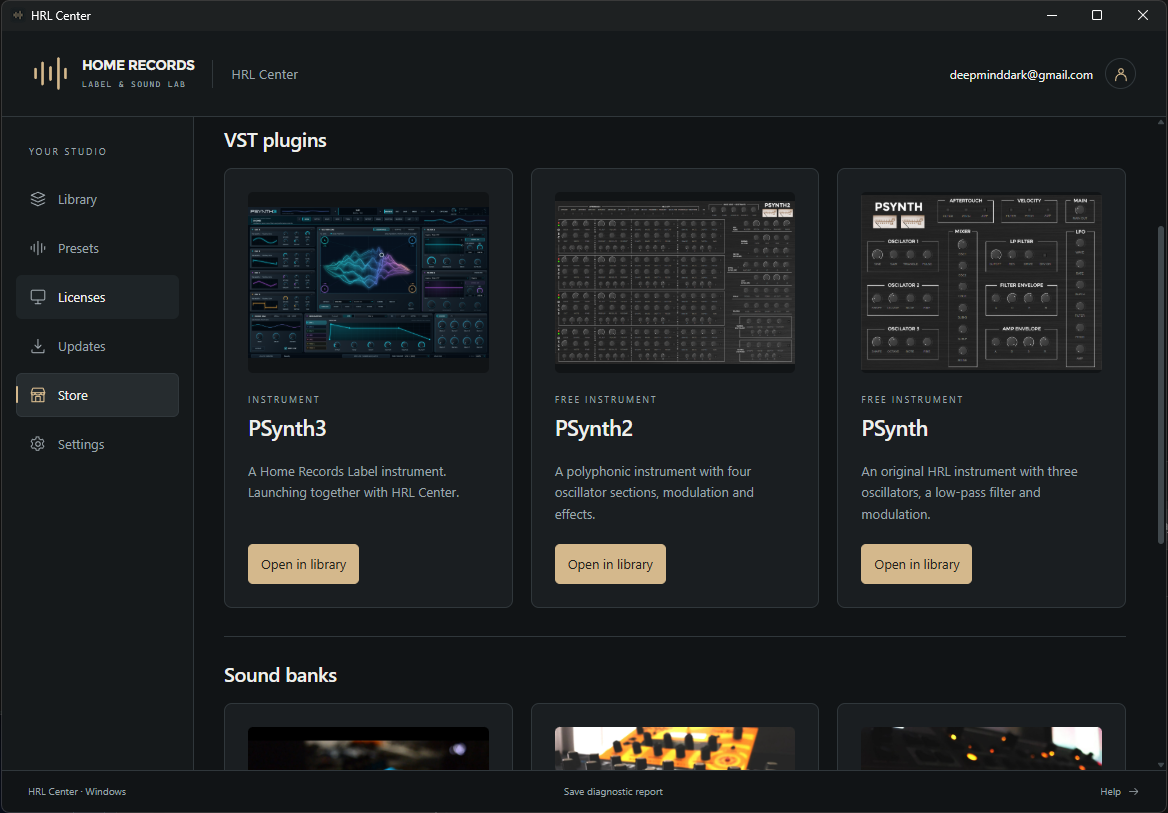Click the PSynth2 interface thumbnail

pyautogui.click(x=675, y=282)
